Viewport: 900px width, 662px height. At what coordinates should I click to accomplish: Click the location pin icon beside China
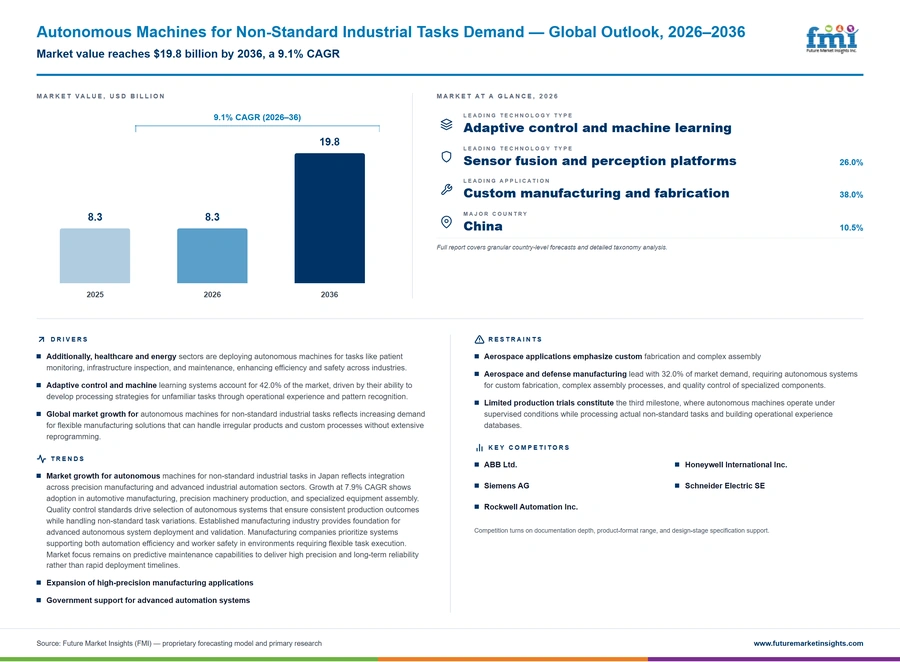pos(446,222)
